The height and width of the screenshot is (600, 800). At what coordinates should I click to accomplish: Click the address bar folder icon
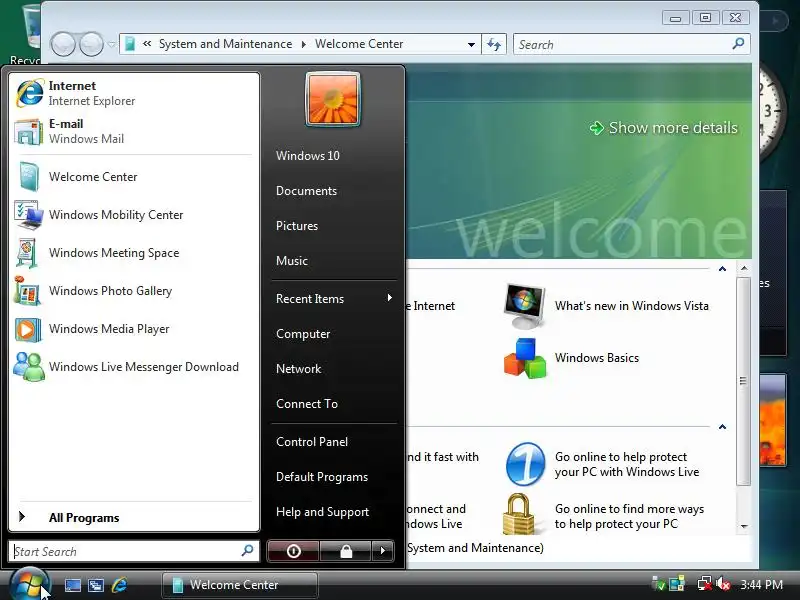130,44
